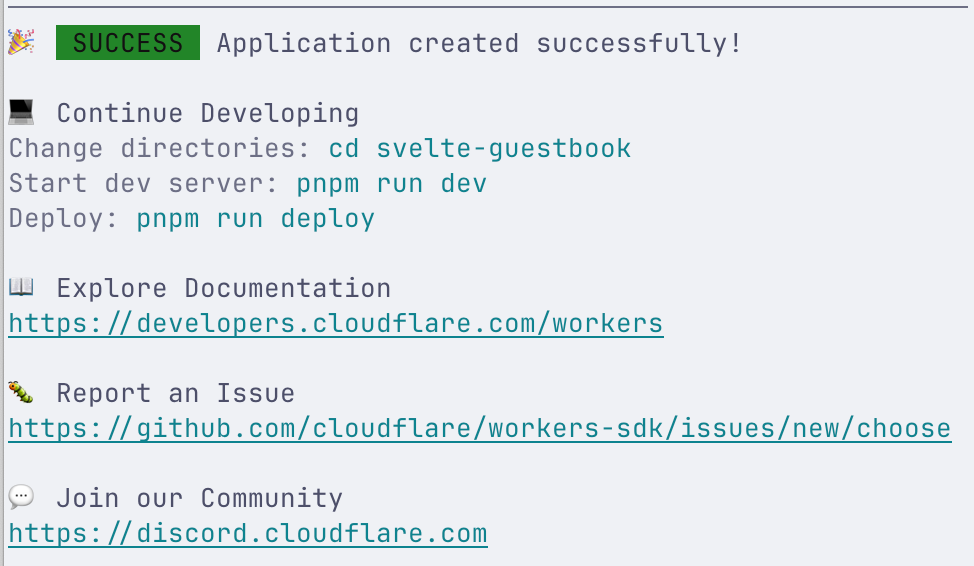Click the green SUCCESS badge
The height and width of the screenshot is (566, 974).
[x=128, y=43]
